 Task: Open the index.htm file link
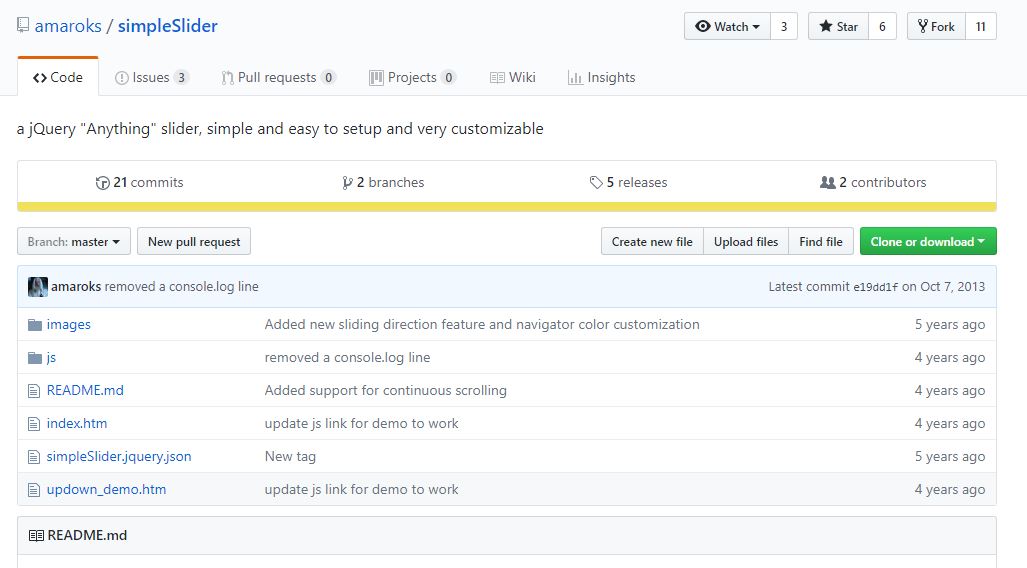point(77,424)
